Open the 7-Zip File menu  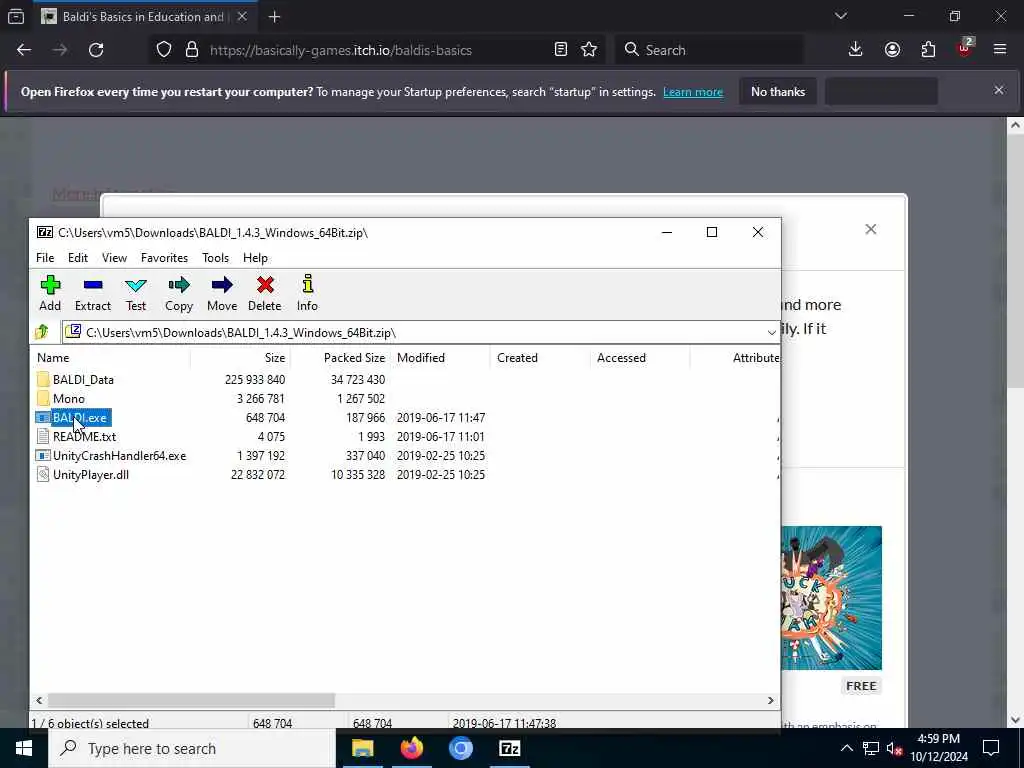click(45, 258)
